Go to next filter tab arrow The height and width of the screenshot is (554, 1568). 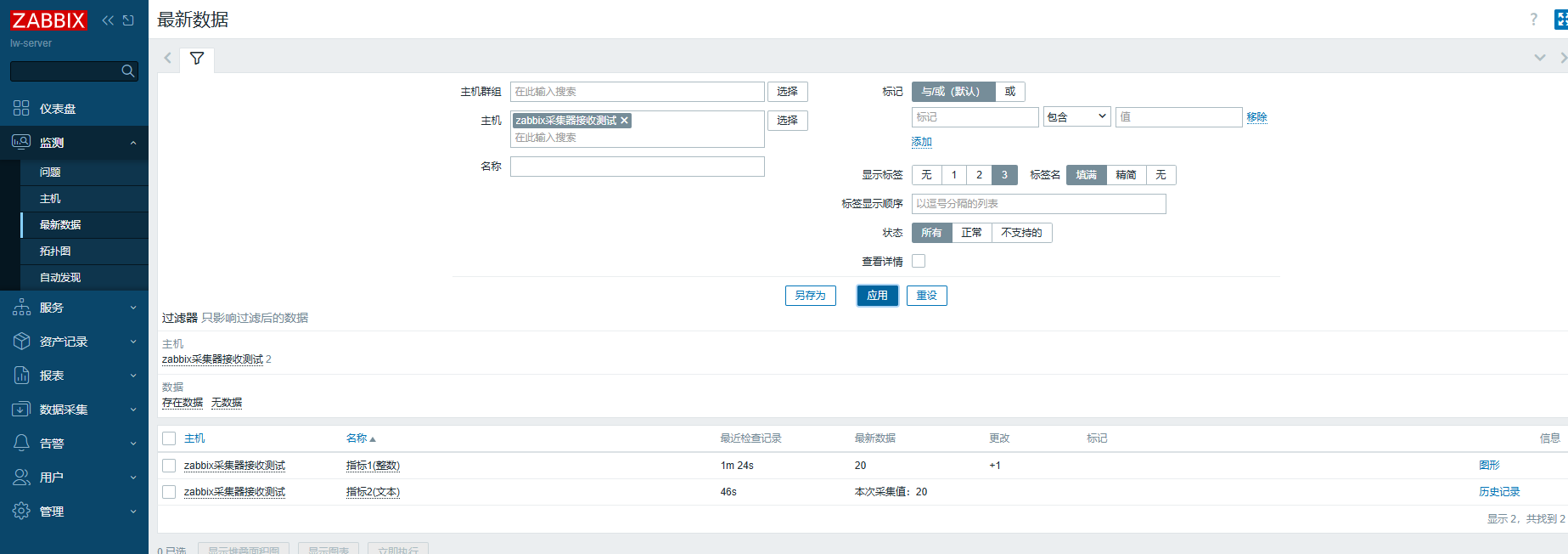[1563, 58]
